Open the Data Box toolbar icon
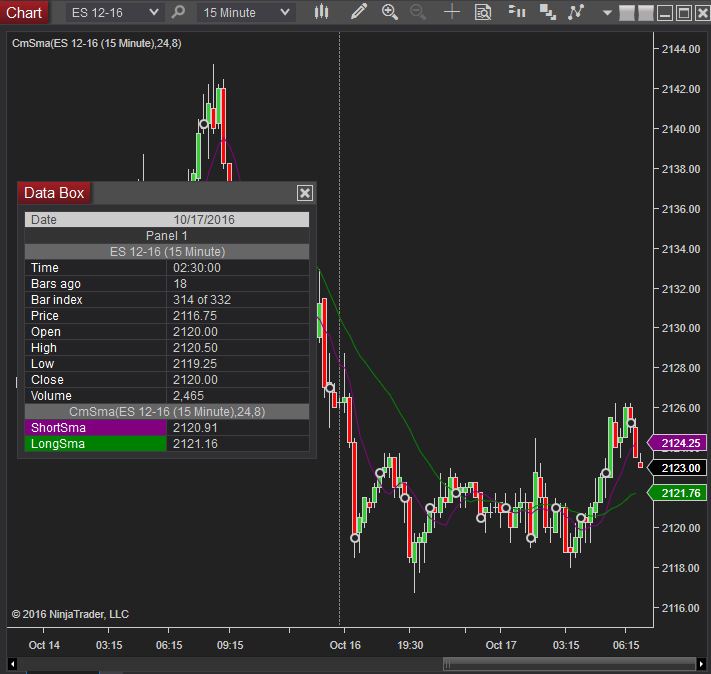The image size is (711, 674). click(483, 12)
